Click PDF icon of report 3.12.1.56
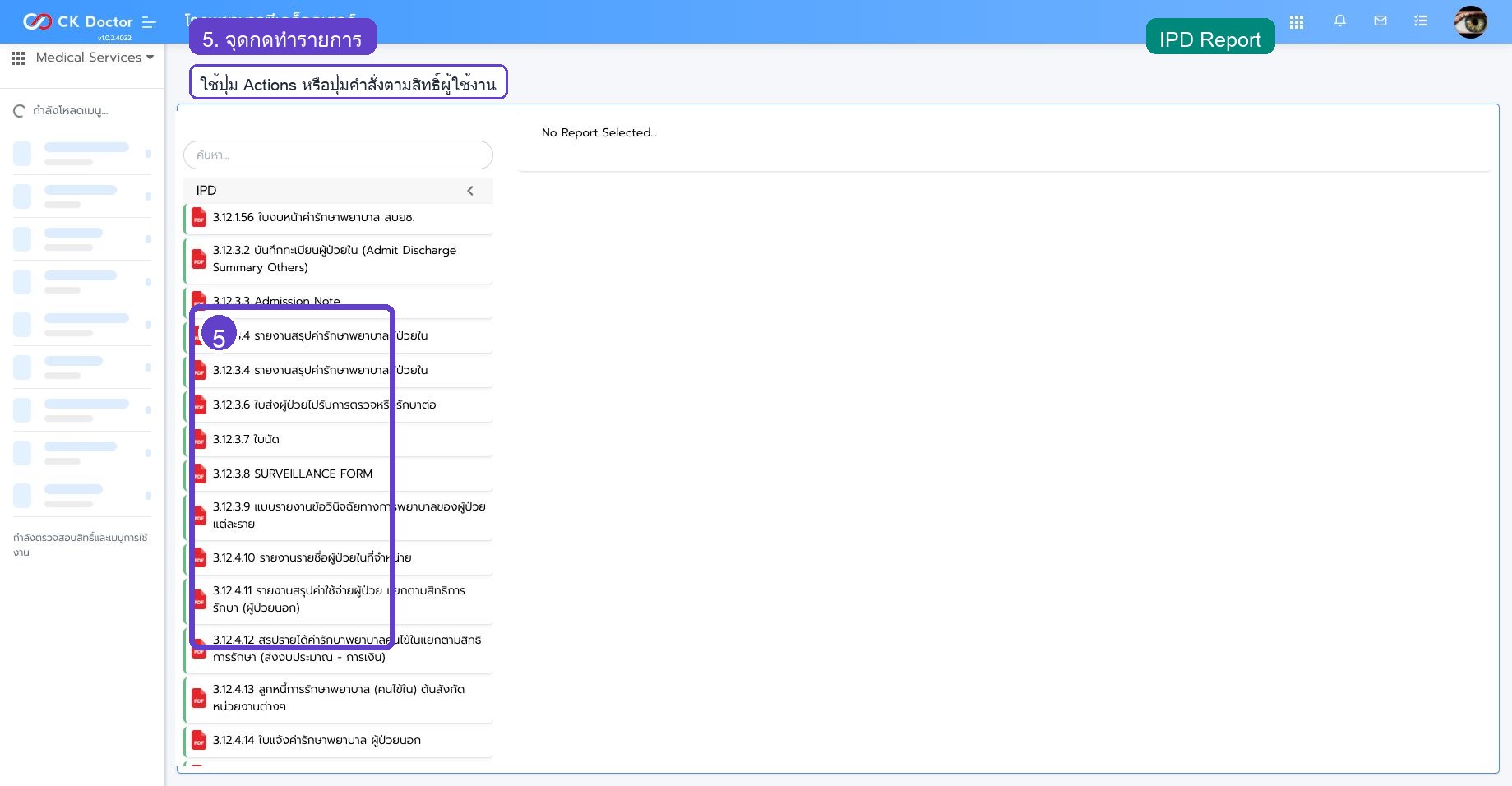The height and width of the screenshot is (786, 1512). click(199, 218)
